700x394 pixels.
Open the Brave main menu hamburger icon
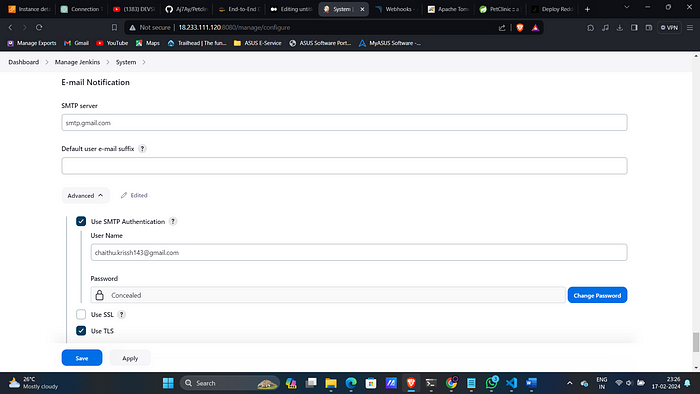click(690, 28)
